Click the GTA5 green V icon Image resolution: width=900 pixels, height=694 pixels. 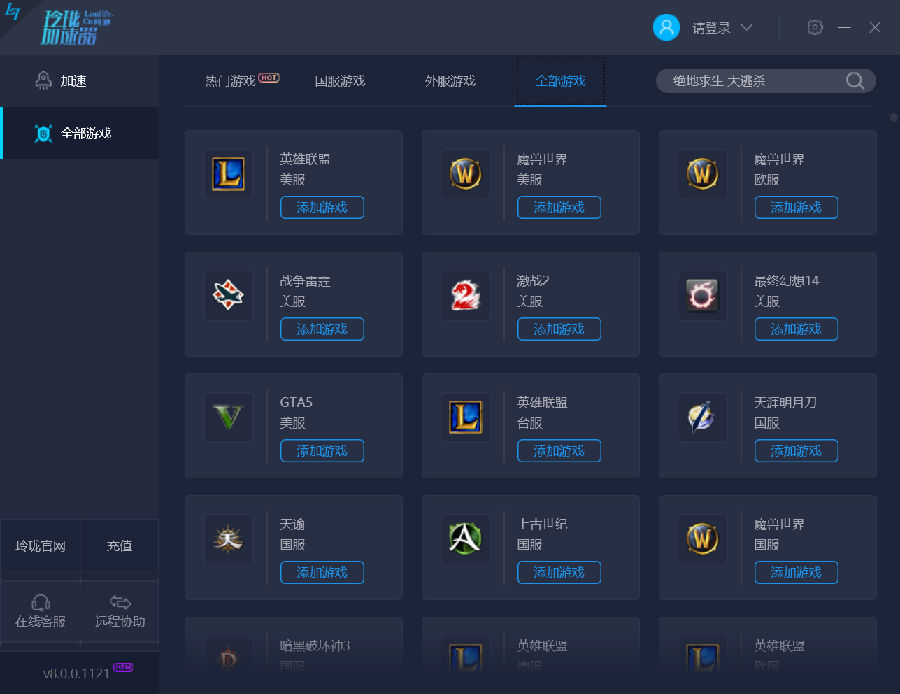tap(228, 417)
